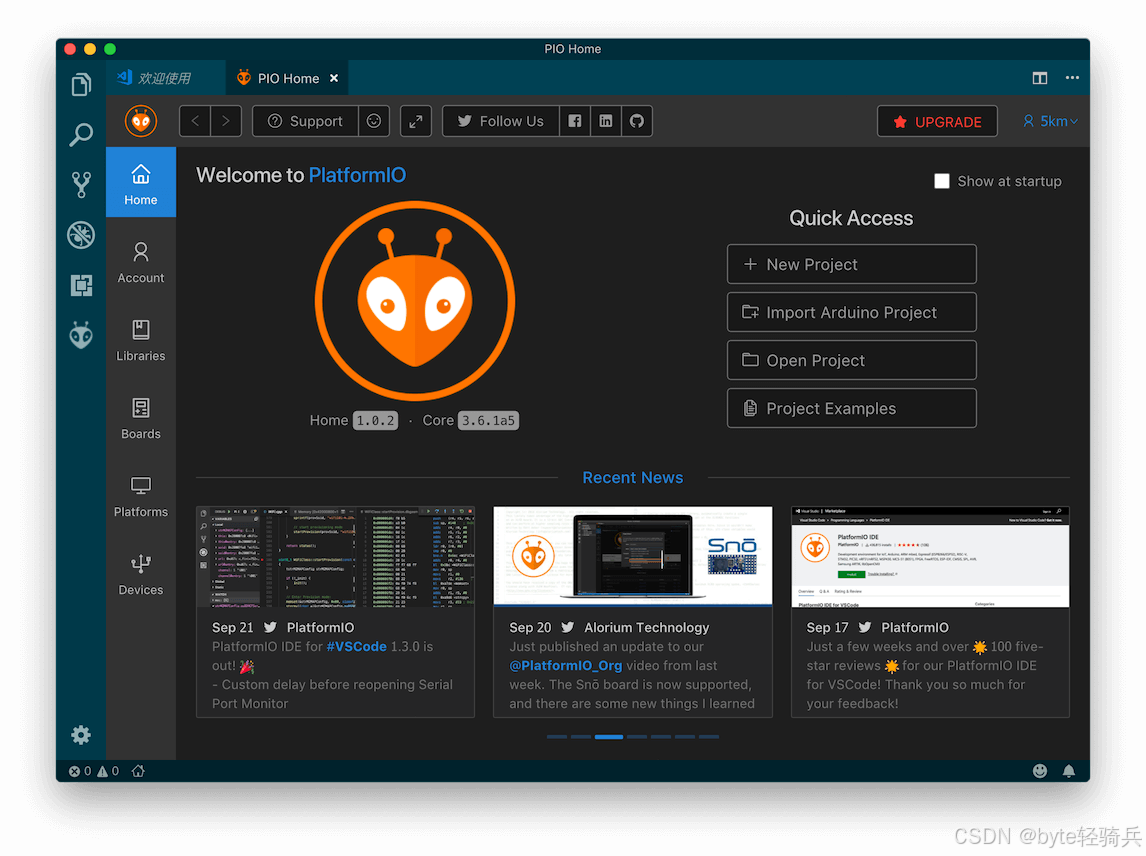Open the Sep 20 Snō board thumbnail

click(633, 556)
